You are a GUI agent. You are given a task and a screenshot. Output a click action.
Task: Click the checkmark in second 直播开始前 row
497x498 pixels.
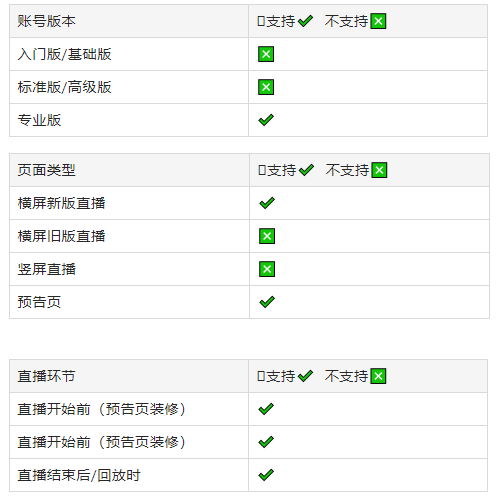[x=266, y=442]
